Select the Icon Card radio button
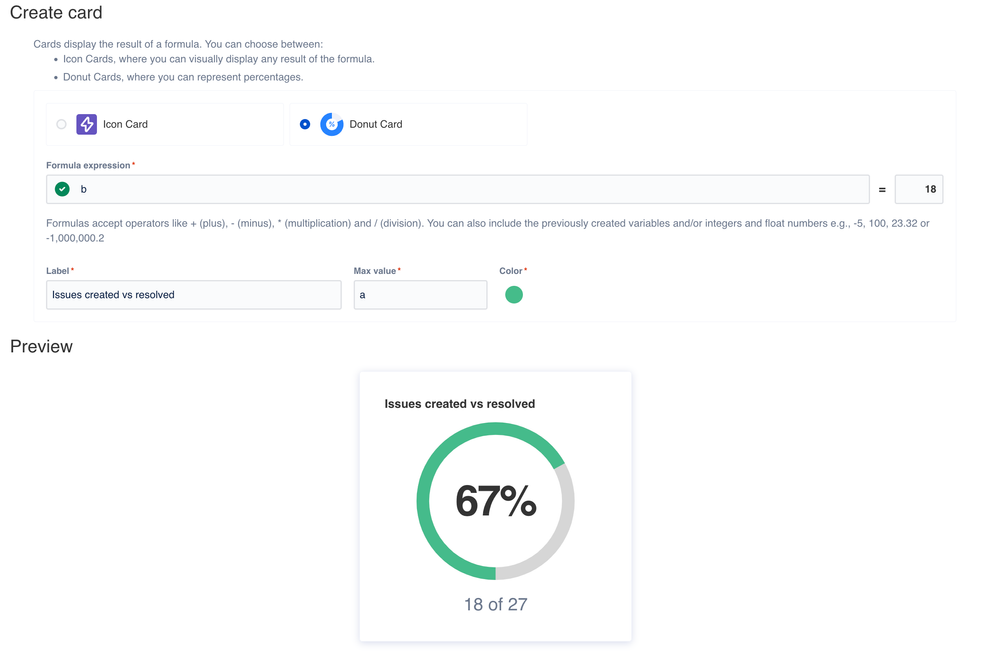Viewport: 999px width, 653px height. click(61, 124)
